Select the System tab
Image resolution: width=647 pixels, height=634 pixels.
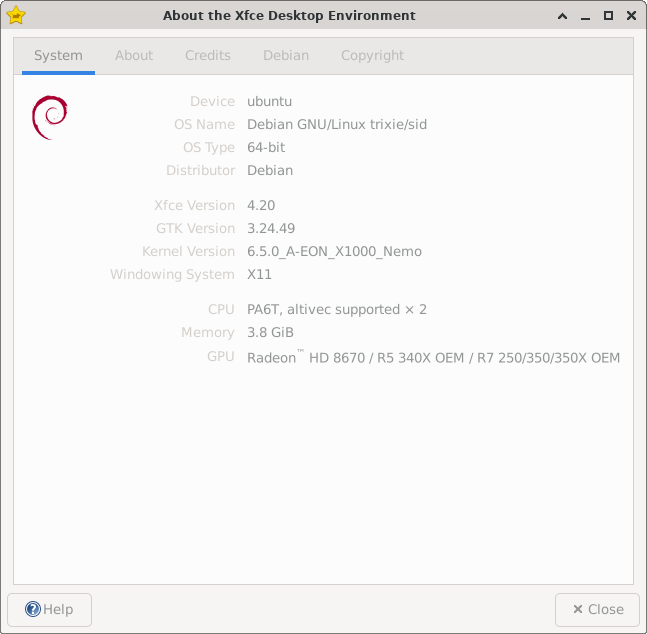click(58, 56)
